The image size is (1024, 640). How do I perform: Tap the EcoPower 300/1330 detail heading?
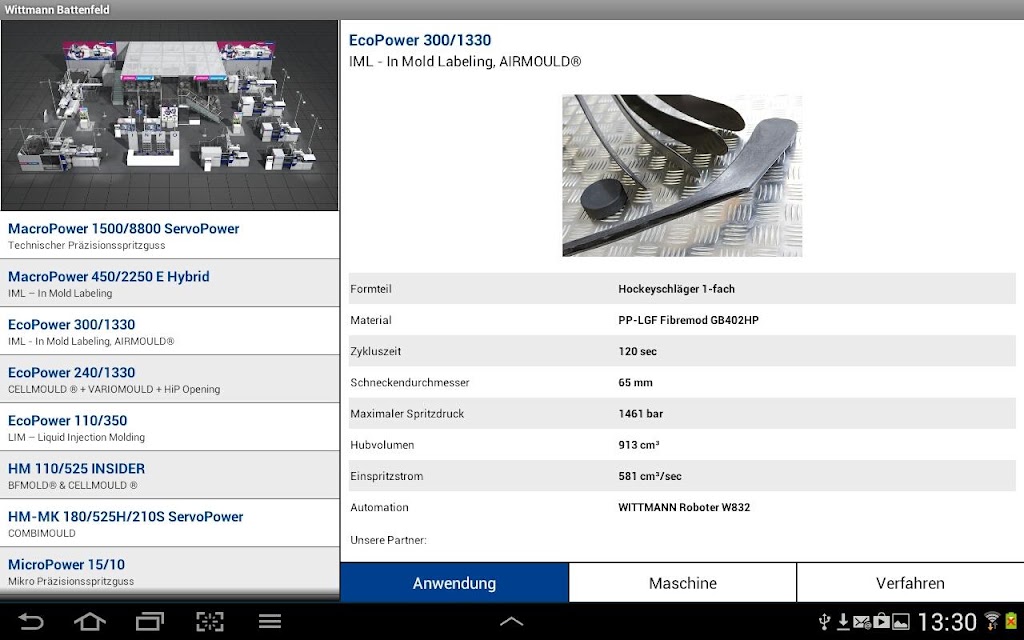click(x=420, y=40)
